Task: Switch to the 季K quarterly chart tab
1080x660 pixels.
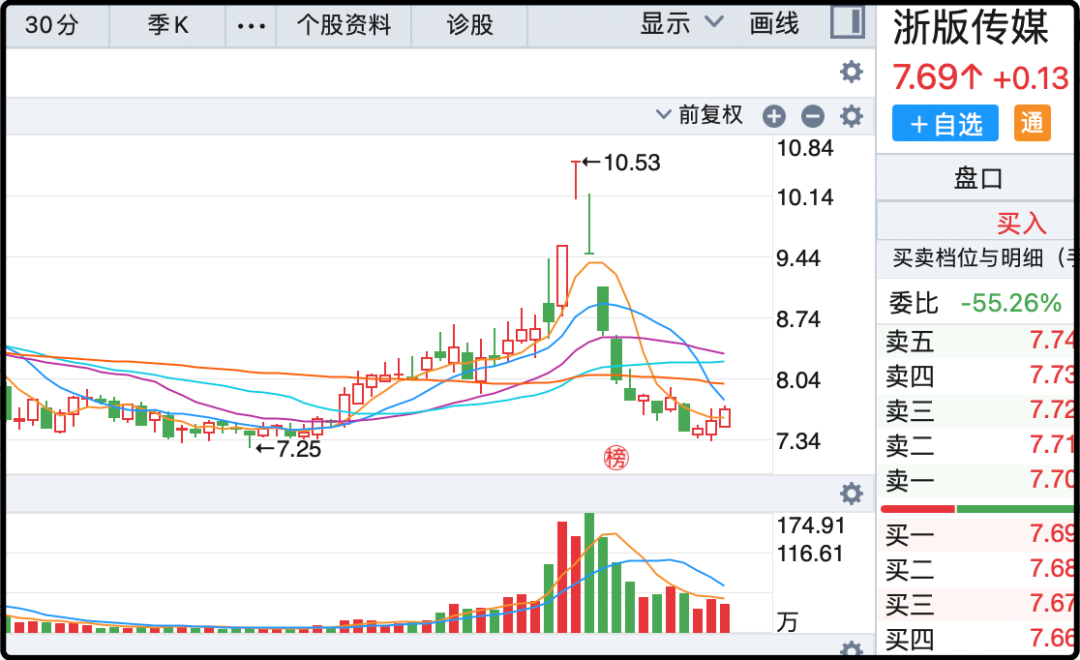Action: click(x=168, y=25)
